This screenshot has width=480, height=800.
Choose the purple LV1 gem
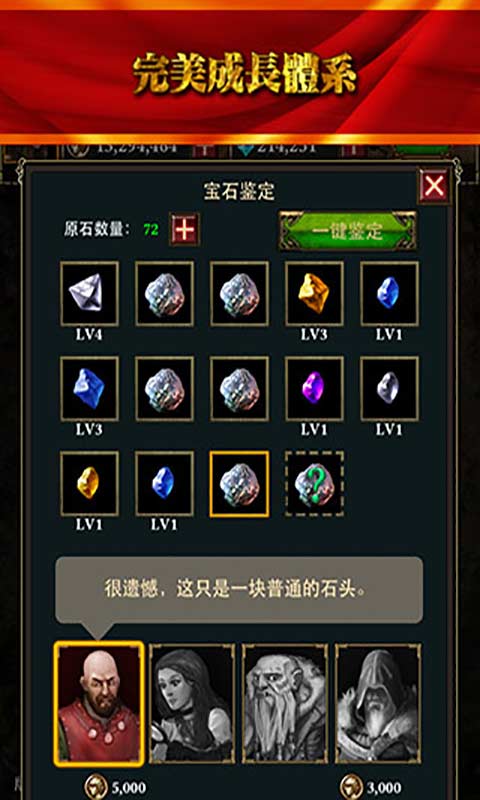[314, 389]
